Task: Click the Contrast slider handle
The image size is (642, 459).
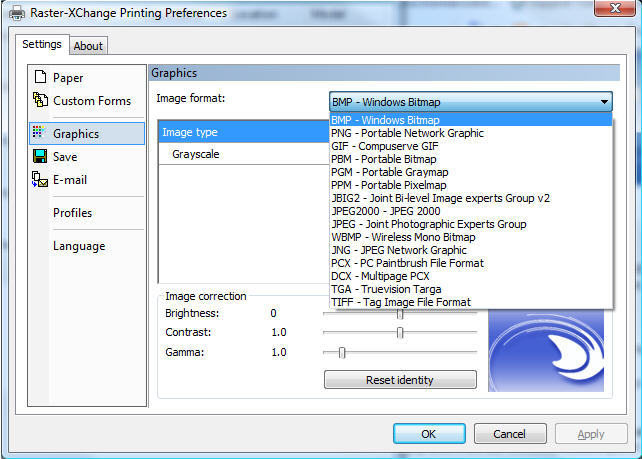Action: tap(400, 332)
